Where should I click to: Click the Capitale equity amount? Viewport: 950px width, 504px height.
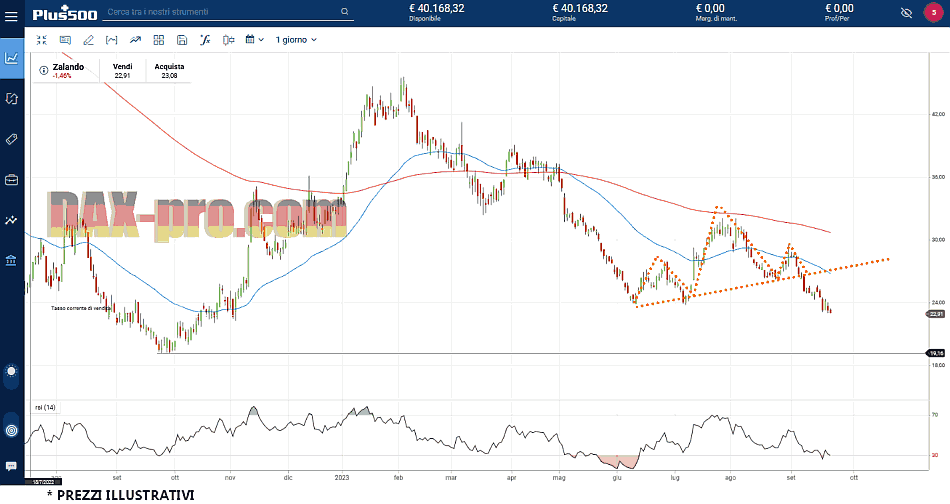580,8
